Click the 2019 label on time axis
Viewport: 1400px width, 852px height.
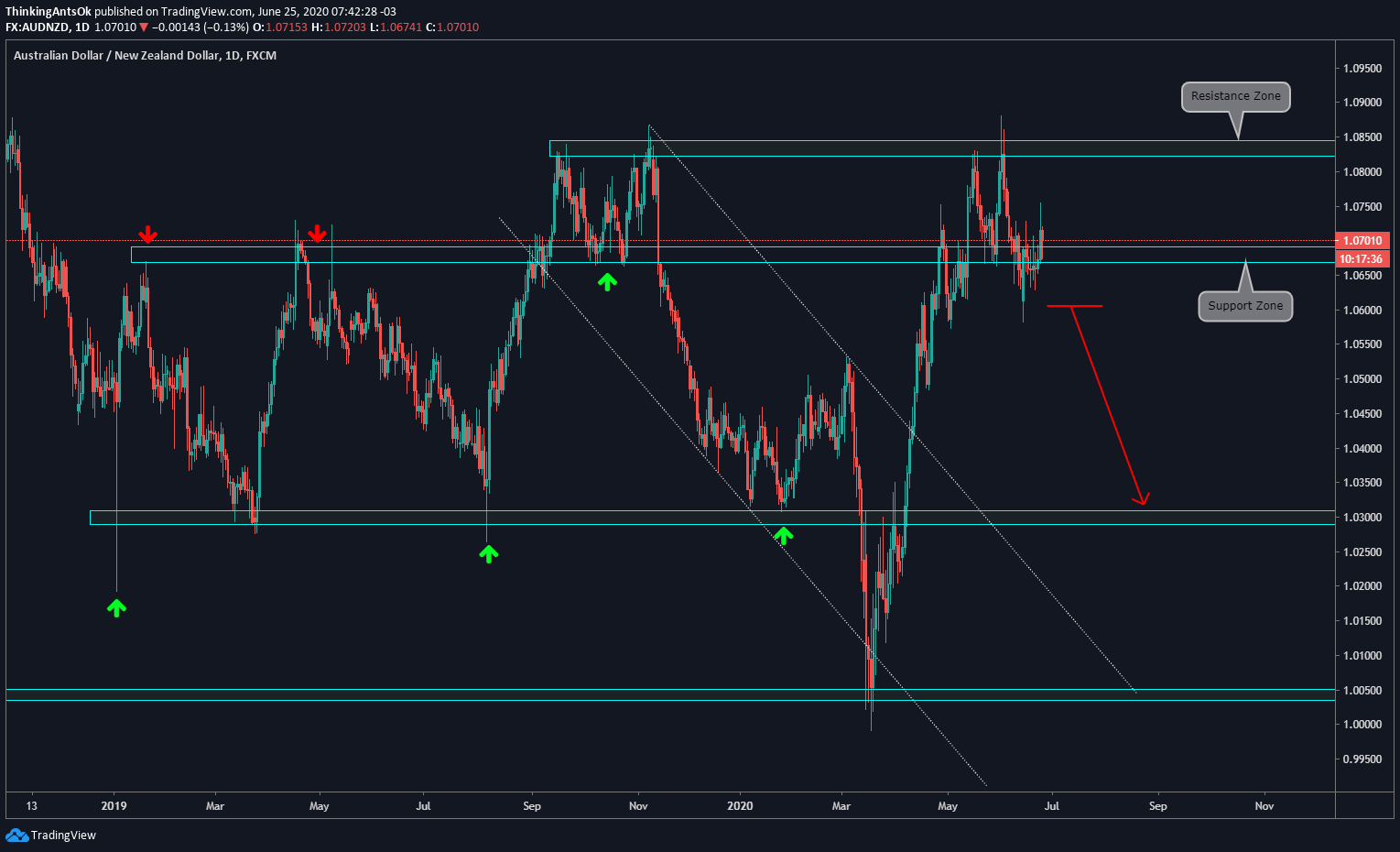pos(114,806)
